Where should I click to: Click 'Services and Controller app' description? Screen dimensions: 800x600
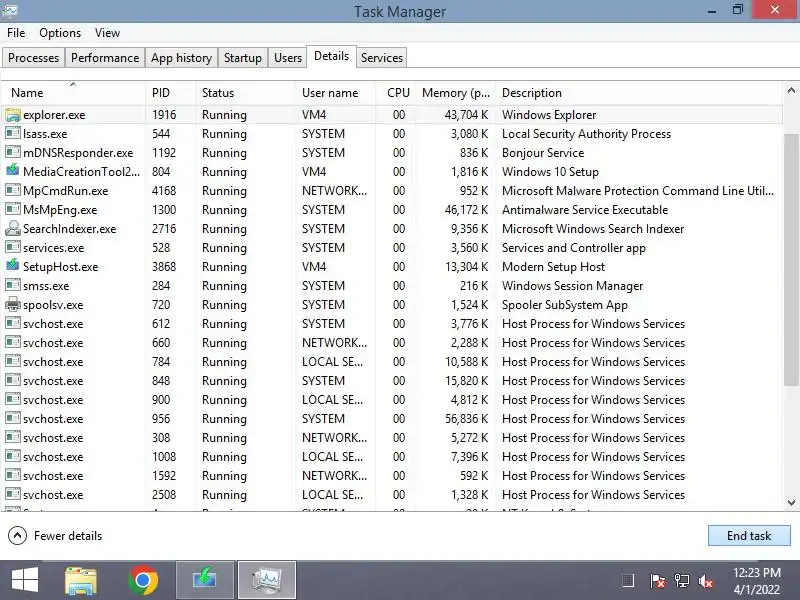click(x=573, y=247)
